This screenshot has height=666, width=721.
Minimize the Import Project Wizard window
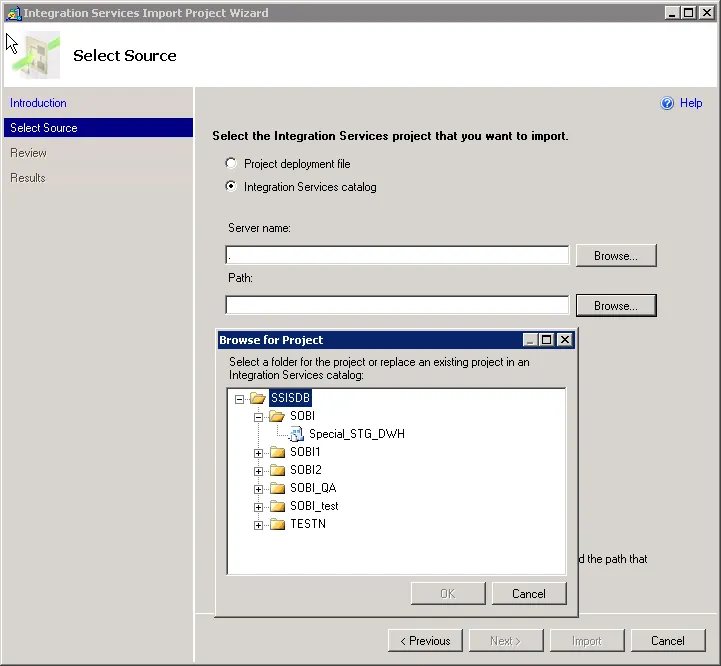(672, 13)
